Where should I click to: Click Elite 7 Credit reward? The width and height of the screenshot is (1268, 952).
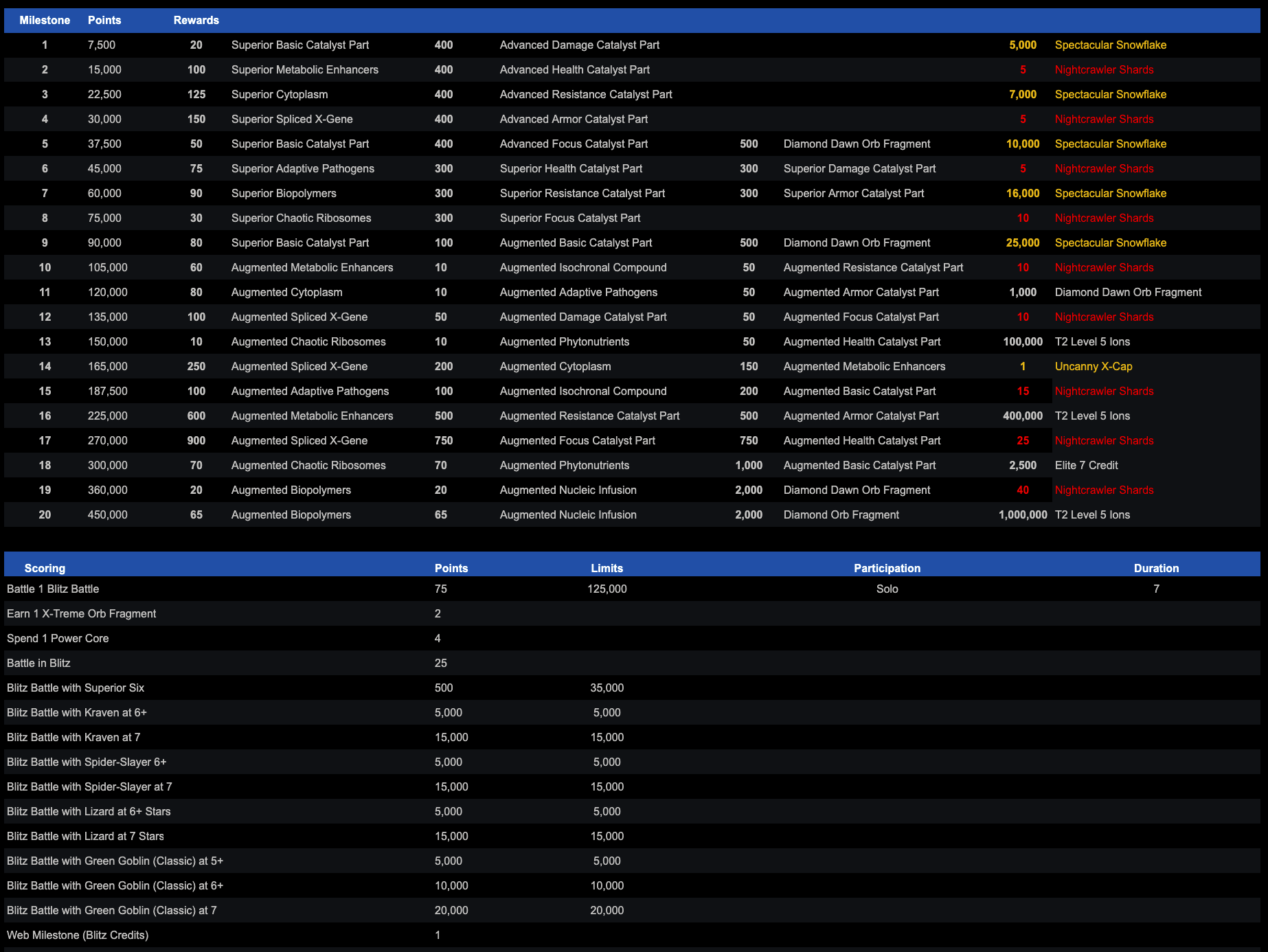1086,465
